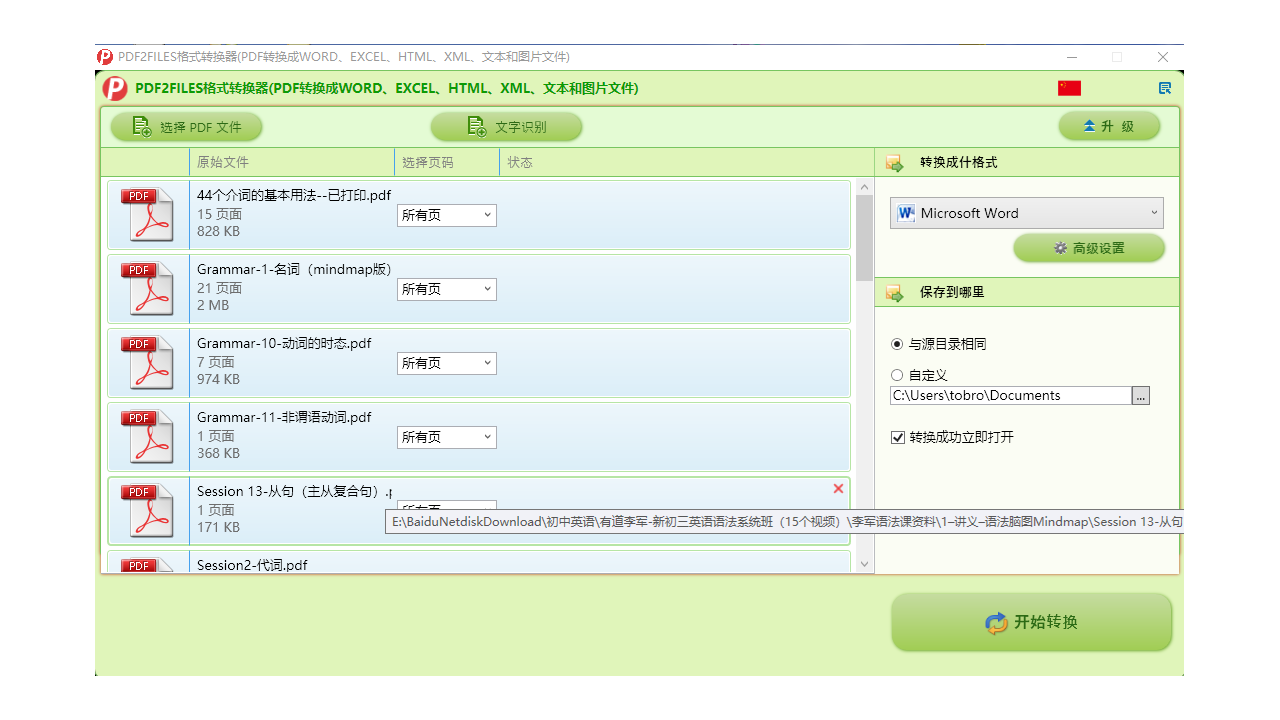The height and width of the screenshot is (720, 1280).
Task: Click the 状态 column header
Action: (x=686, y=162)
